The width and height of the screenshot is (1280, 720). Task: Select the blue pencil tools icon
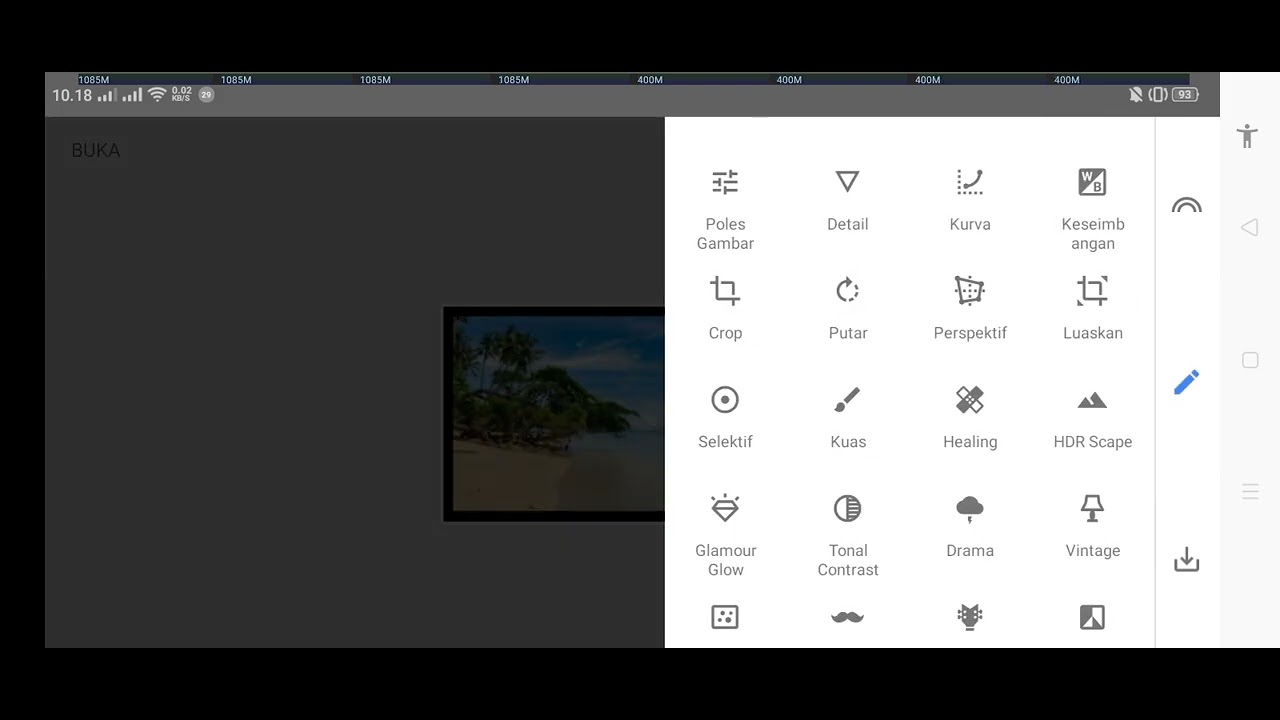(1187, 382)
